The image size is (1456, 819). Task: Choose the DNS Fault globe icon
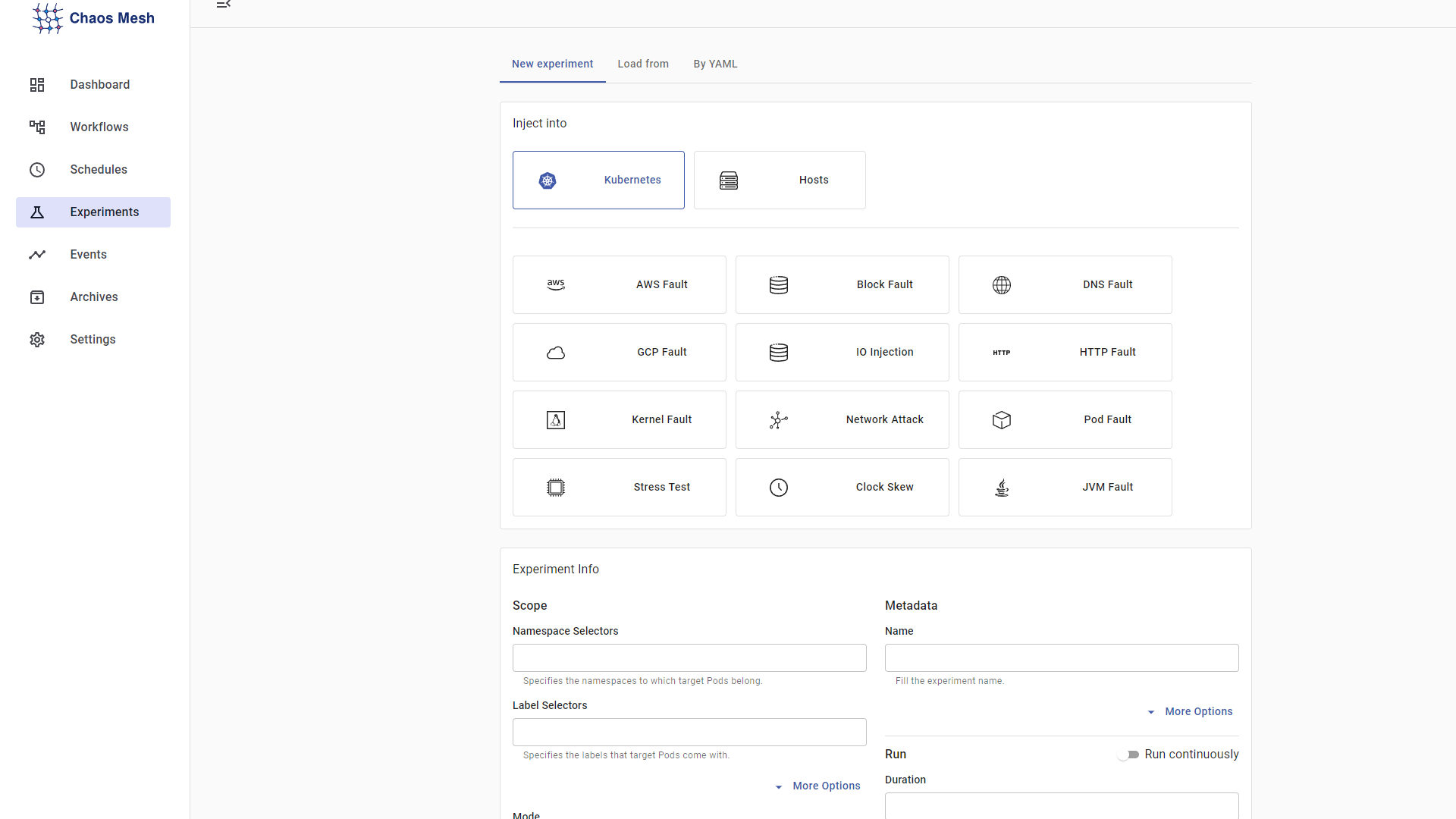point(1002,285)
